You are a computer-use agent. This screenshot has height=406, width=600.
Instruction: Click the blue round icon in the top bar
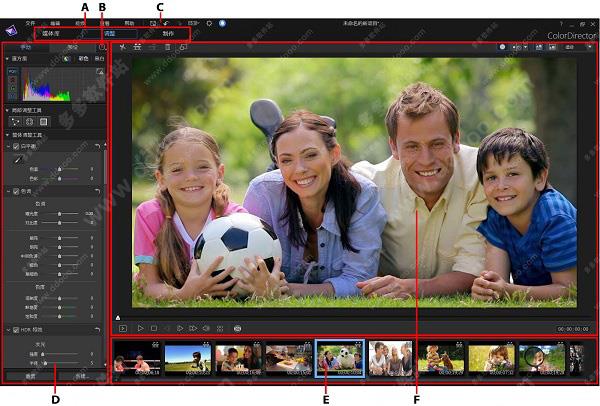coord(222,23)
